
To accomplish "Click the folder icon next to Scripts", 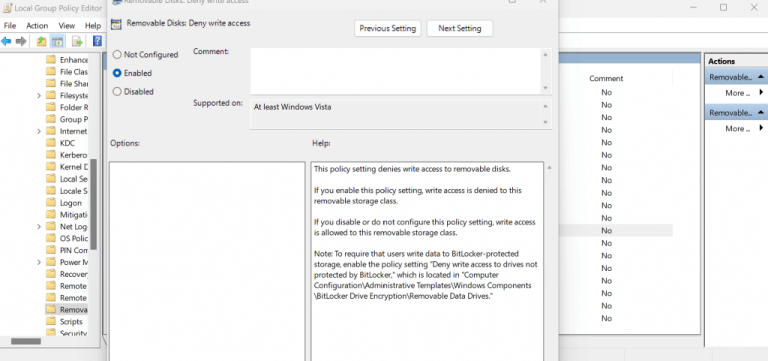I will click(50, 321).
